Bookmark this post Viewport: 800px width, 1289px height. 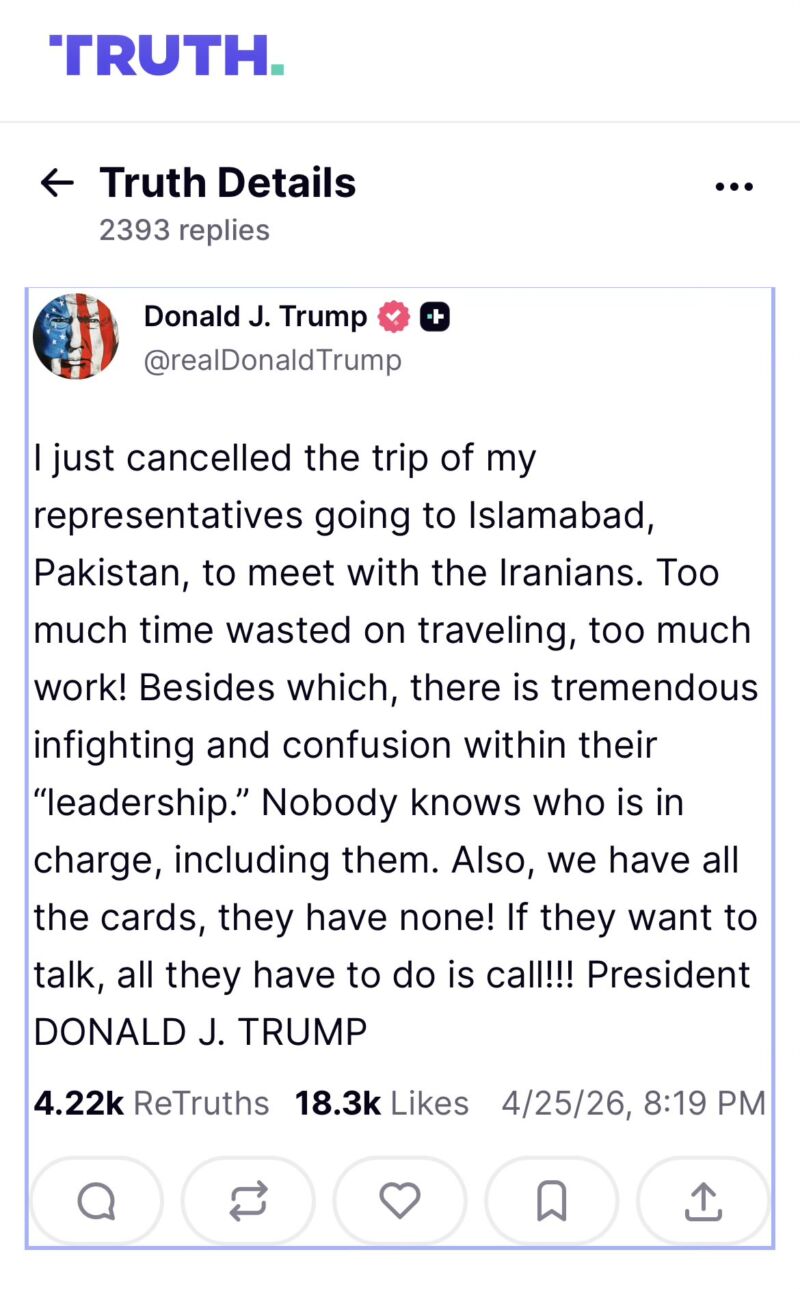click(551, 1201)
